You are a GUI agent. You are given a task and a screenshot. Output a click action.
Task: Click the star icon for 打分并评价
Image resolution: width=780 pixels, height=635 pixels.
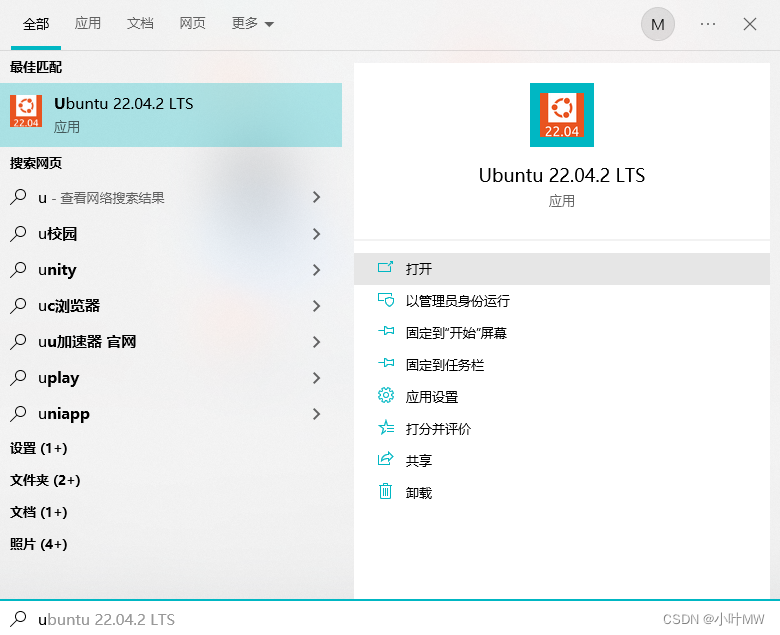(386, 428)
